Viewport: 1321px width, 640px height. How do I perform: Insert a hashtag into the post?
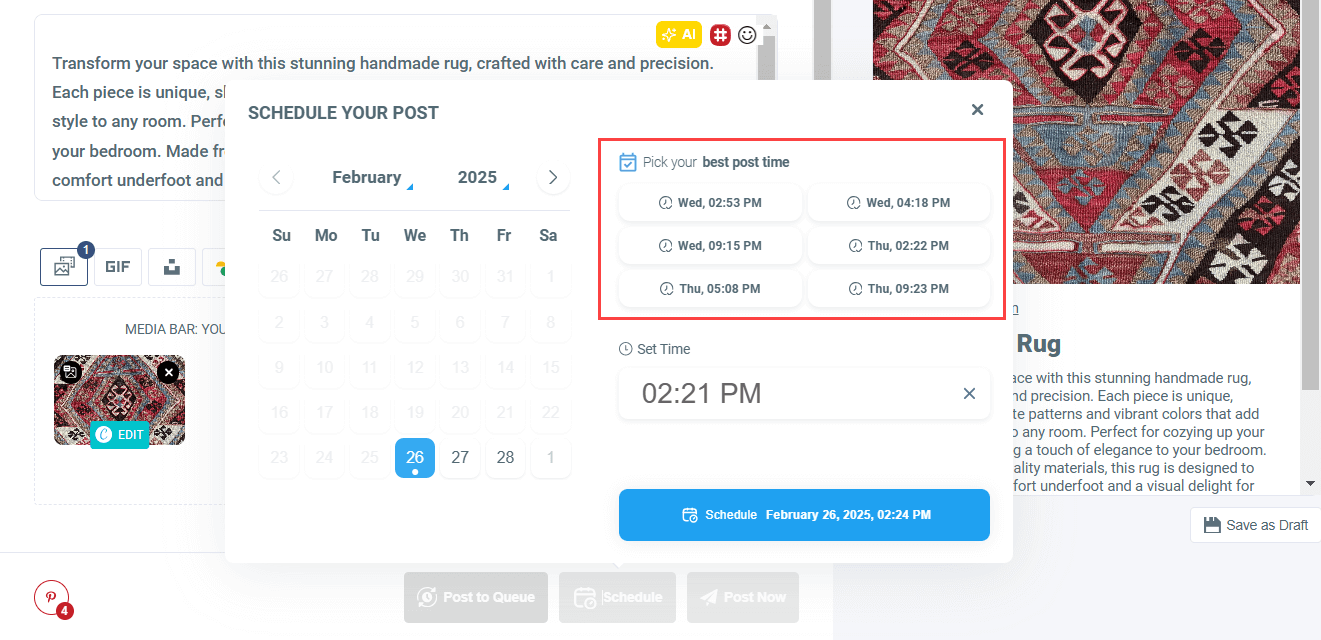click(719, 34)
